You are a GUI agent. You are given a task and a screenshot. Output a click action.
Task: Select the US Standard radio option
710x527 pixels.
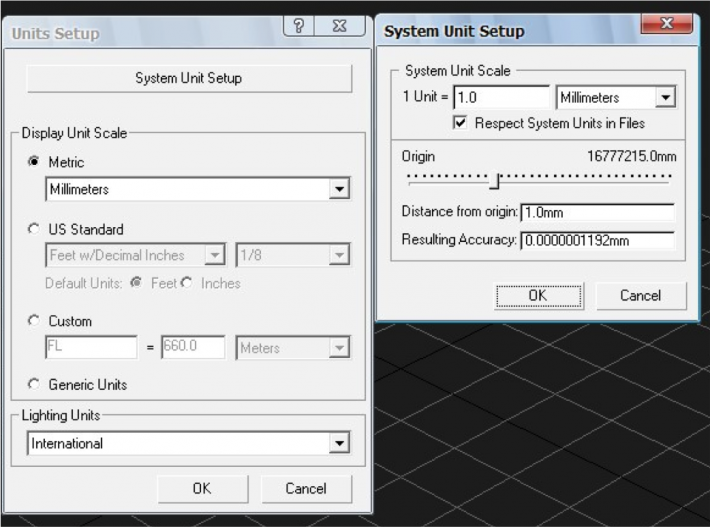[34, 229]
